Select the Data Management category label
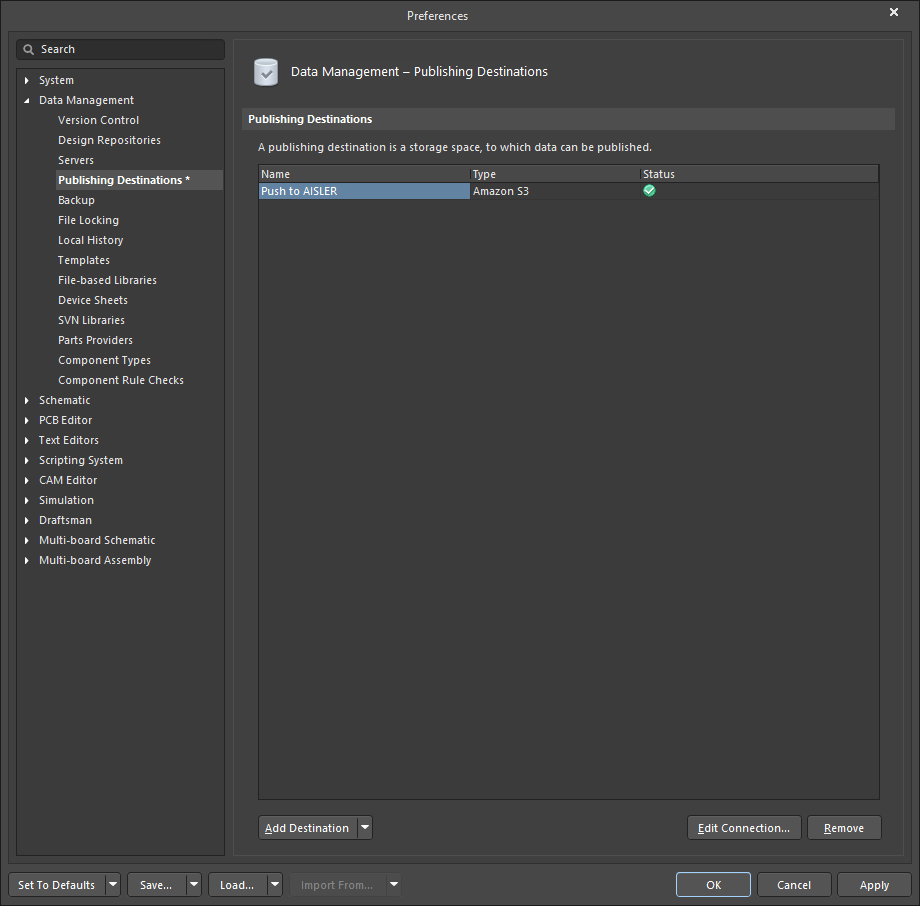This screenshot has height=906, width=920. tap(86, 100)
